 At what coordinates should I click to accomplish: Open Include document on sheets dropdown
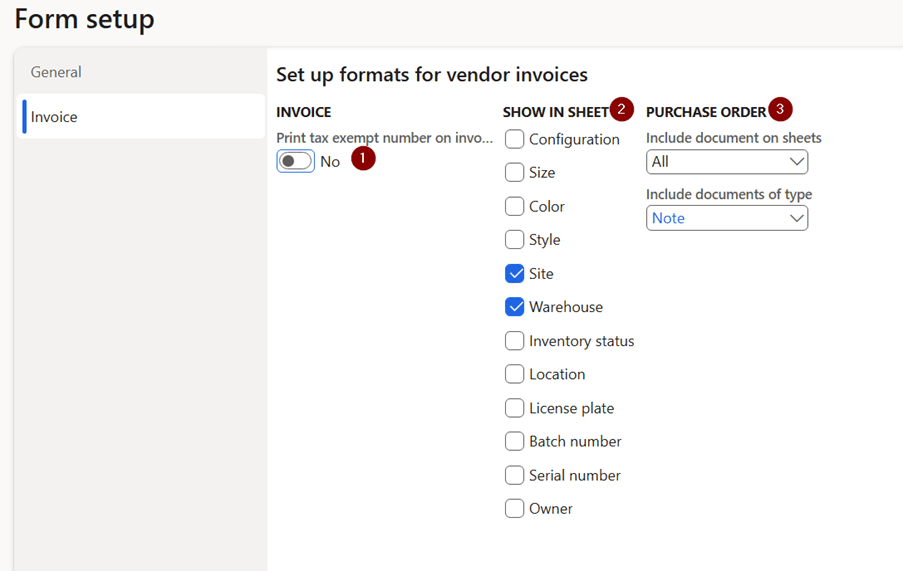[x=727, y=162]
